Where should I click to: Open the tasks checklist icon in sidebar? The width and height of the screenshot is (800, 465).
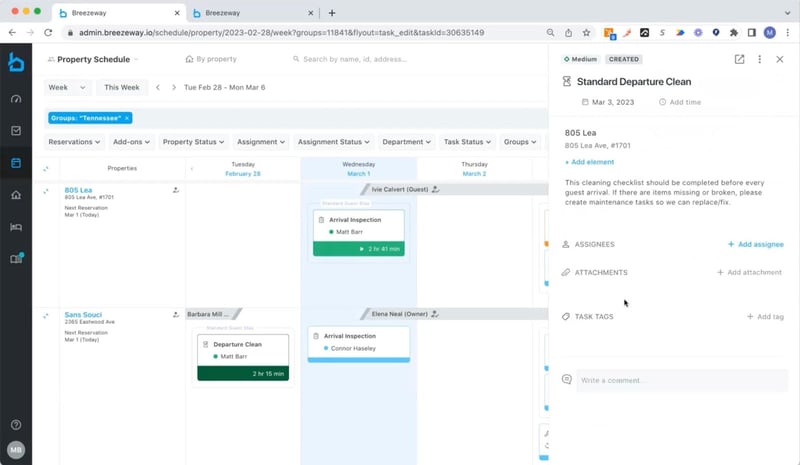click(16, 130)
